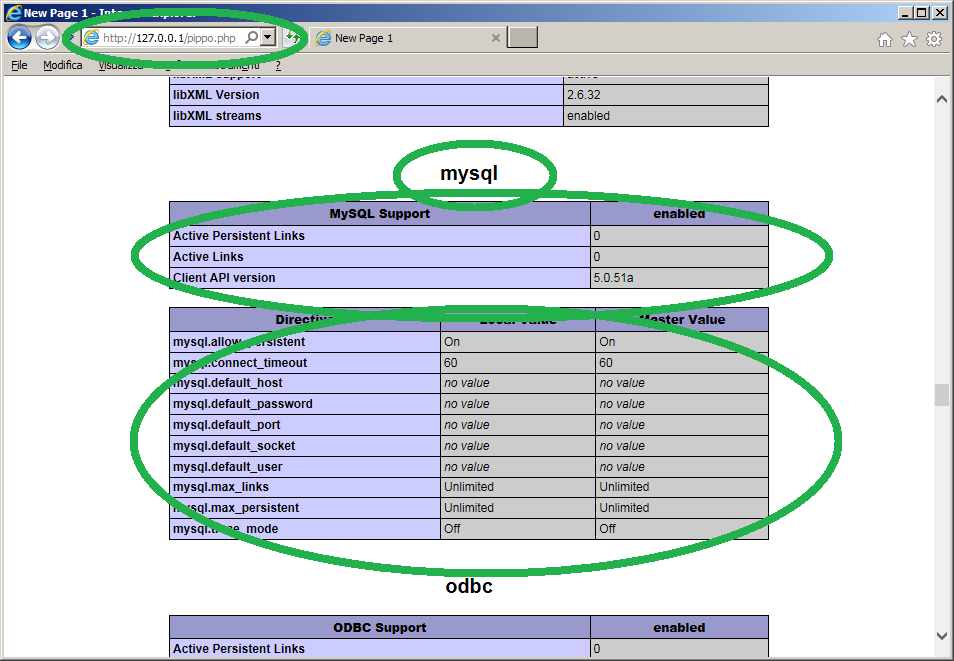954x661 pixels.
Task: Click the Internet Explorer icon in title bar
Action: click(x=13, y=12)
